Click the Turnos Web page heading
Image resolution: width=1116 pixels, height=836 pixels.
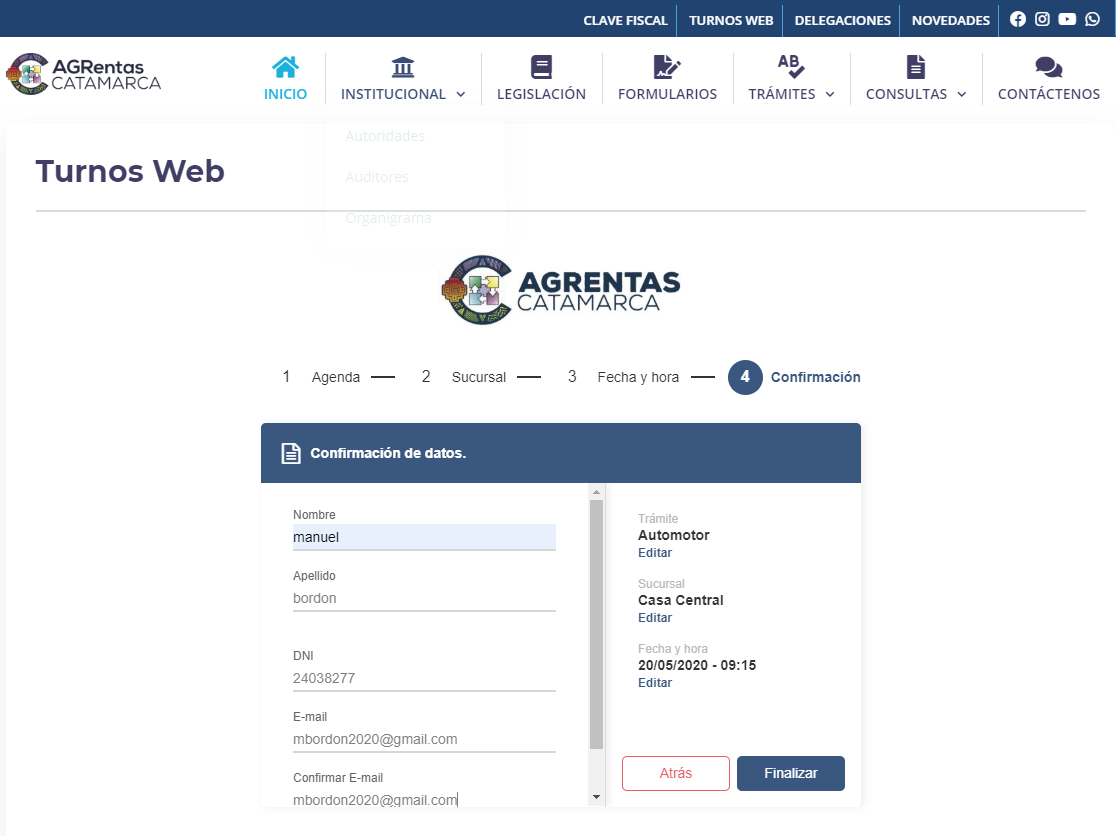[x=130, y=171]
